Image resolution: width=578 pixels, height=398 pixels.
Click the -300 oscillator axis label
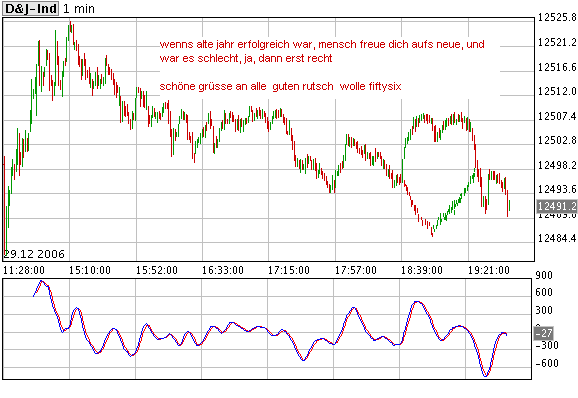[x=547, y=345]
